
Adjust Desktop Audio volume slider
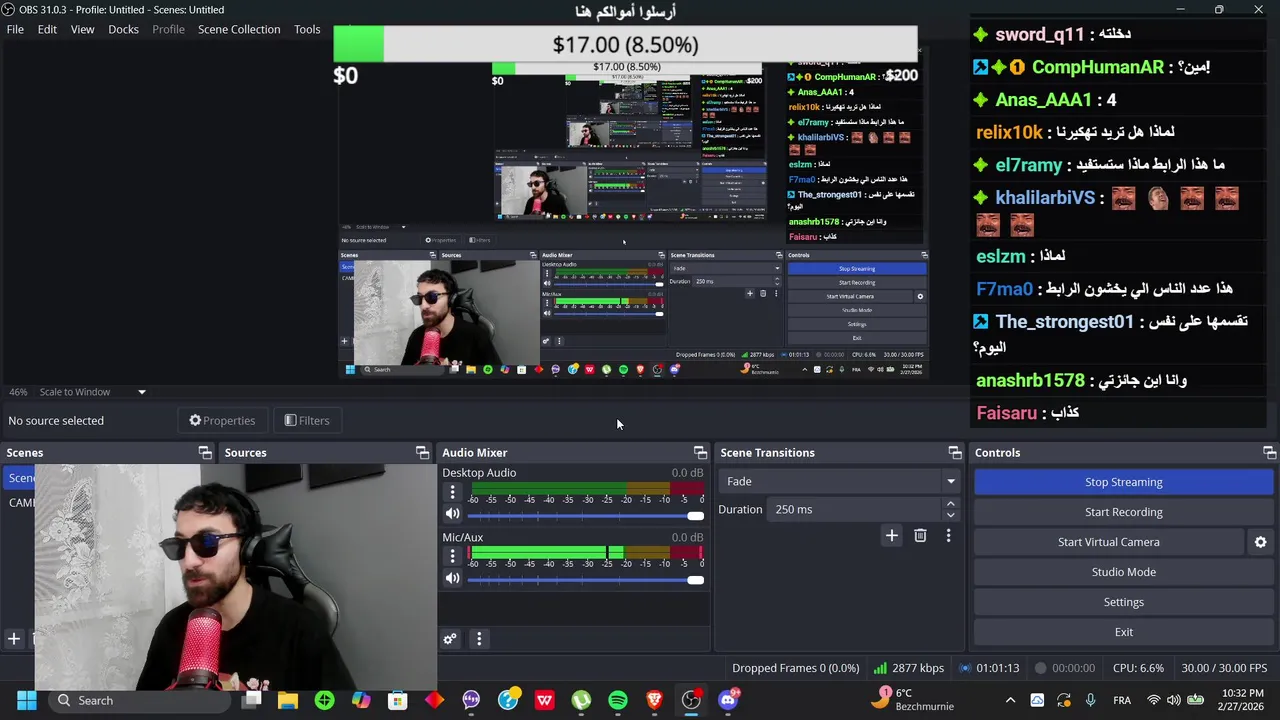585,516
